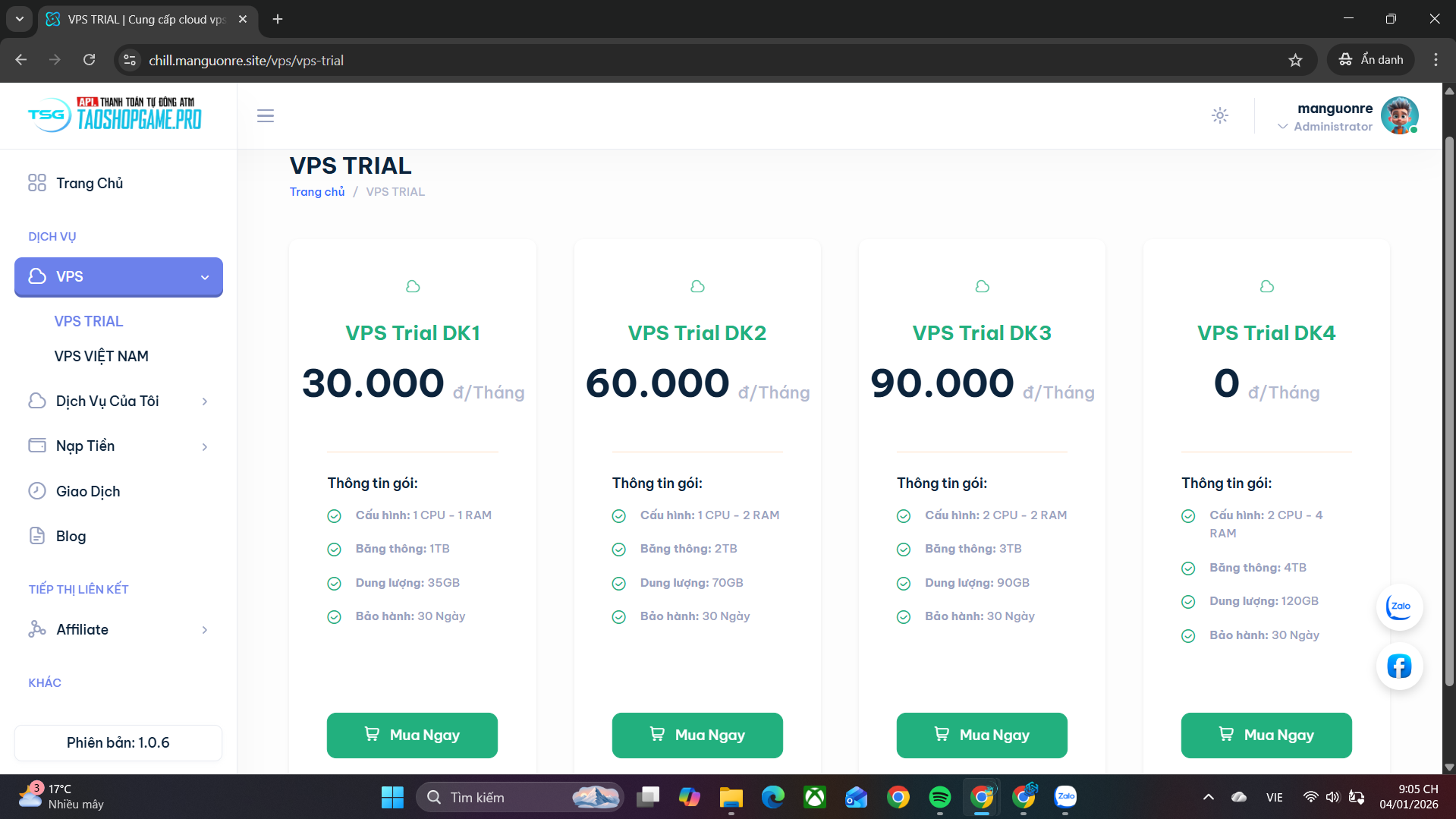
Task: Go to Giao Dịch page
Action: [x=88, y=491]
